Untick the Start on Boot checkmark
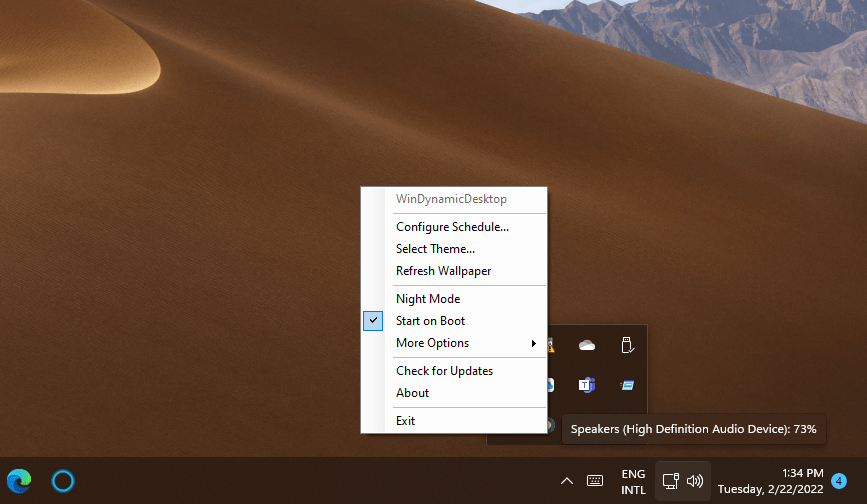867x504 pixels. click(x=373, y=321)
